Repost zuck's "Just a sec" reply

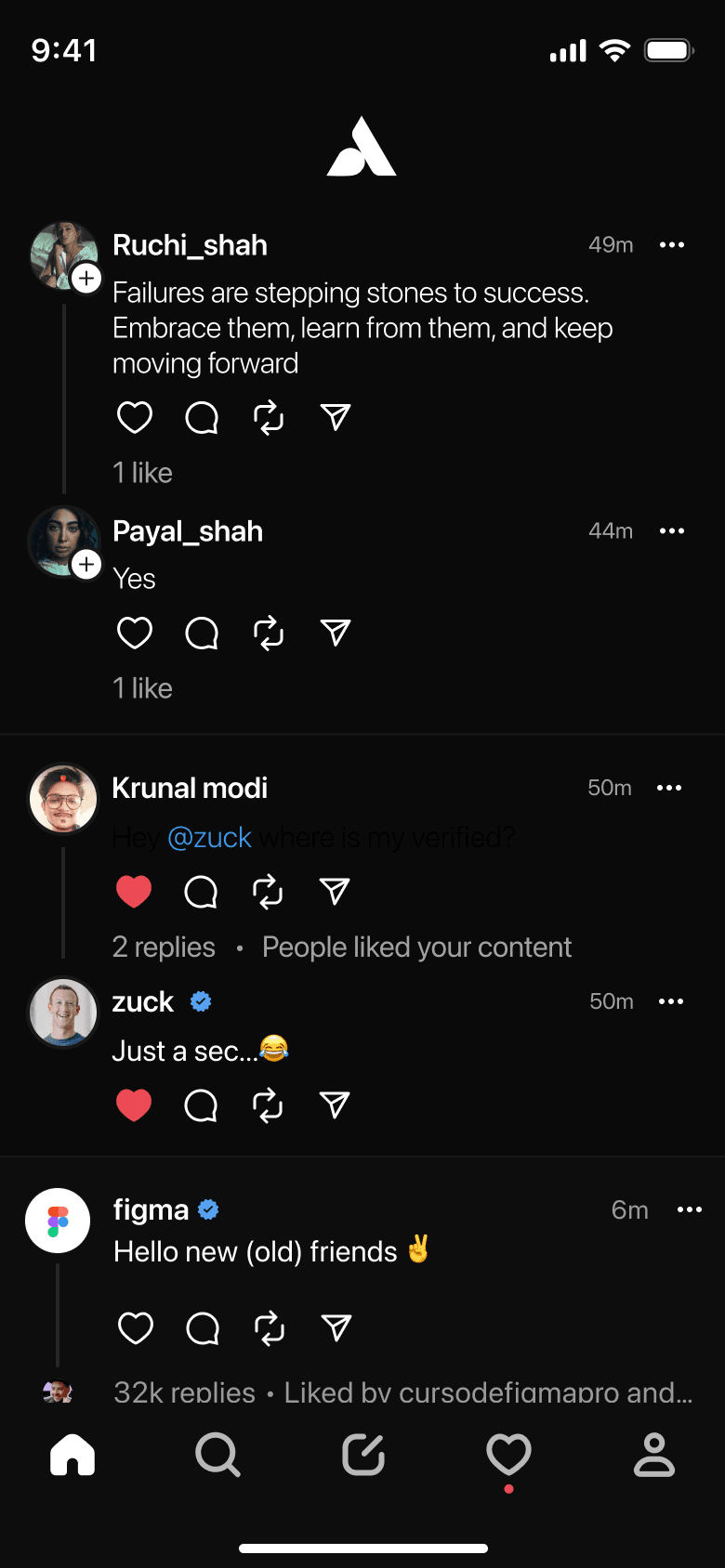[x=268, y=1105]
